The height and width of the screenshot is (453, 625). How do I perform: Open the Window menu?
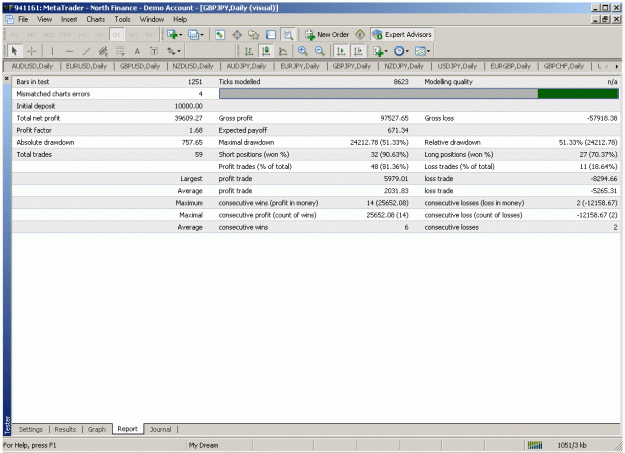(151, 19)
